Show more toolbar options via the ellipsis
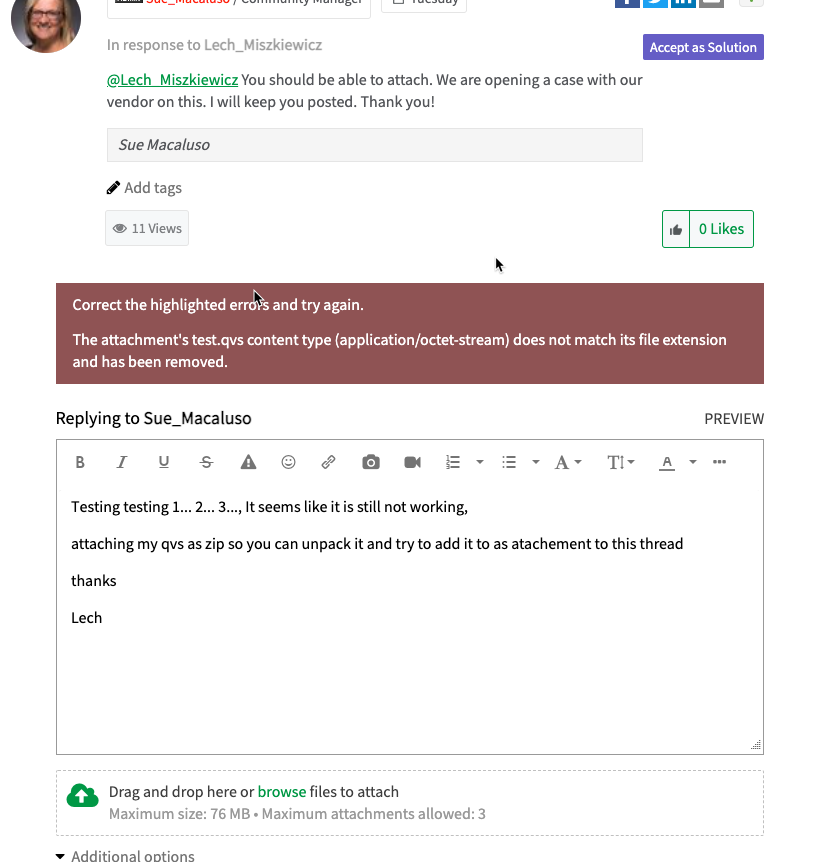This screenshot has width=815, height=862. (x=719, y=462)
